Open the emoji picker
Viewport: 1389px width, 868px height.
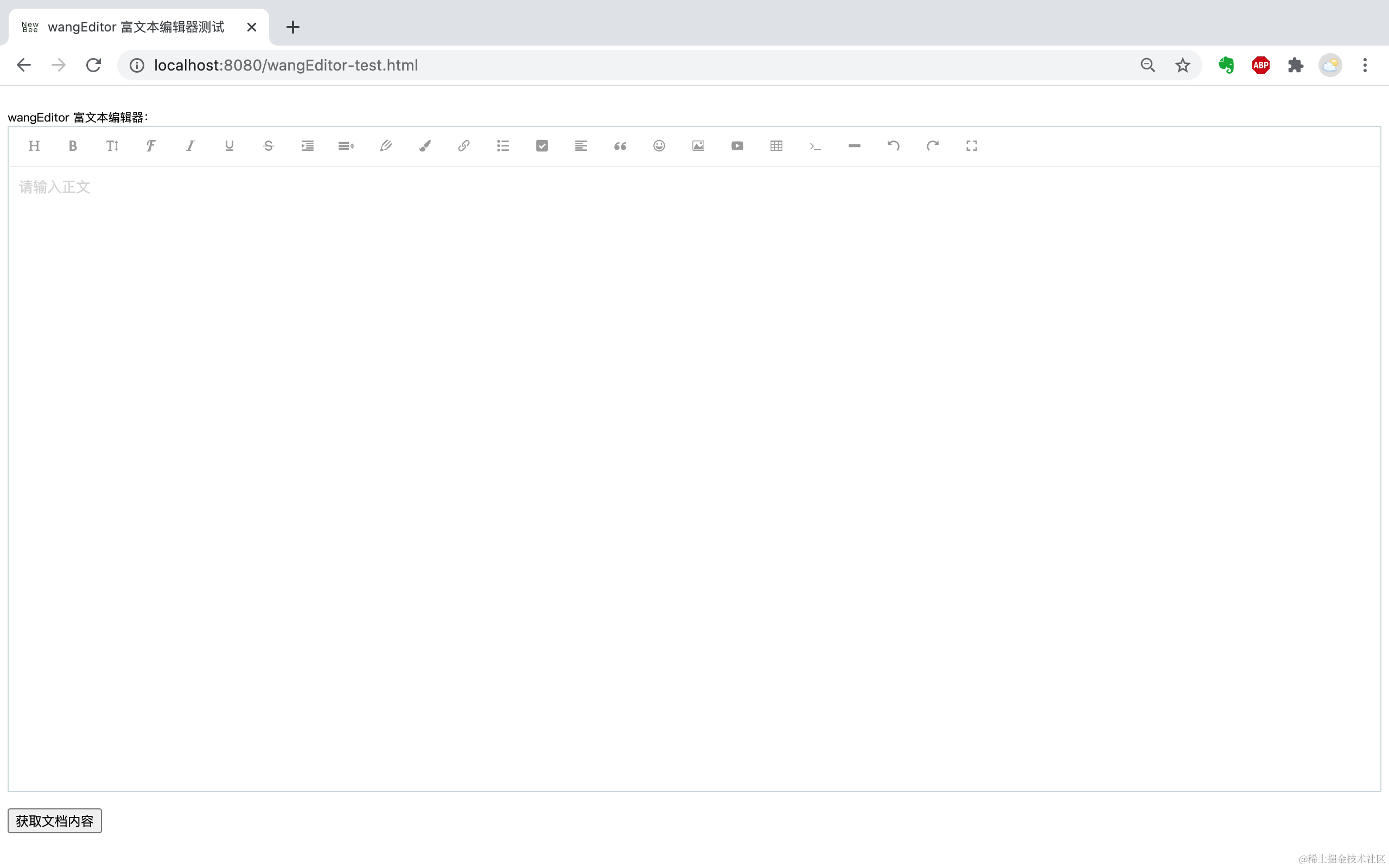pos(658,145)
